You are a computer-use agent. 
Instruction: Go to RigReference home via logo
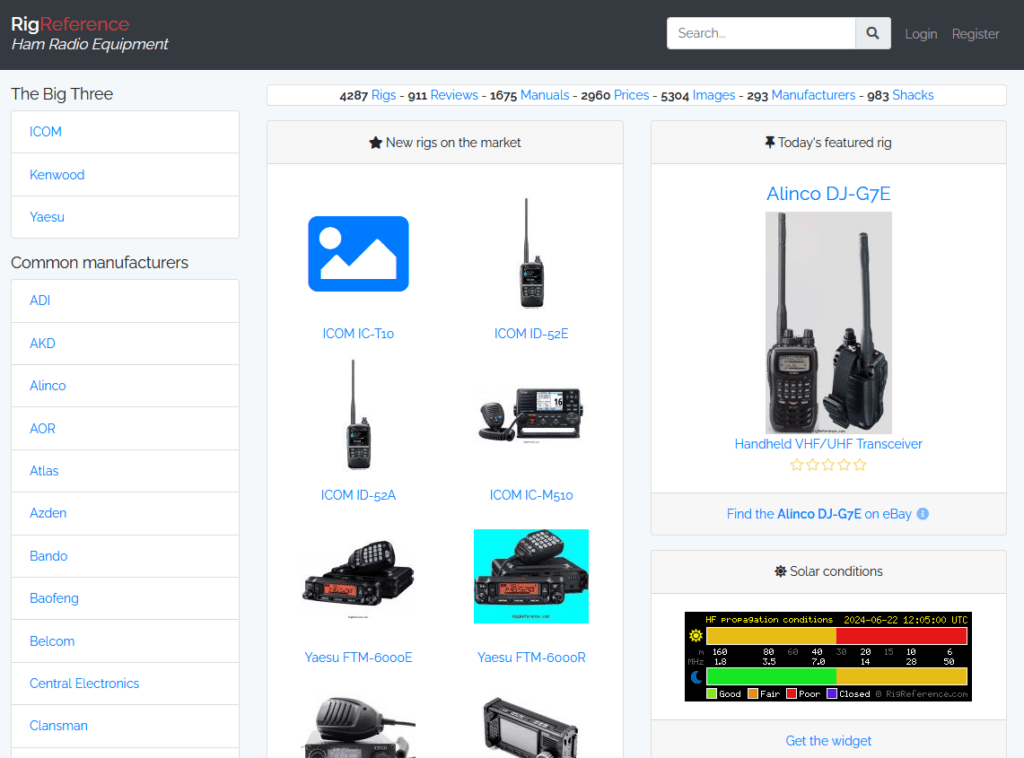pyautogui.click(x=89, y=33)
